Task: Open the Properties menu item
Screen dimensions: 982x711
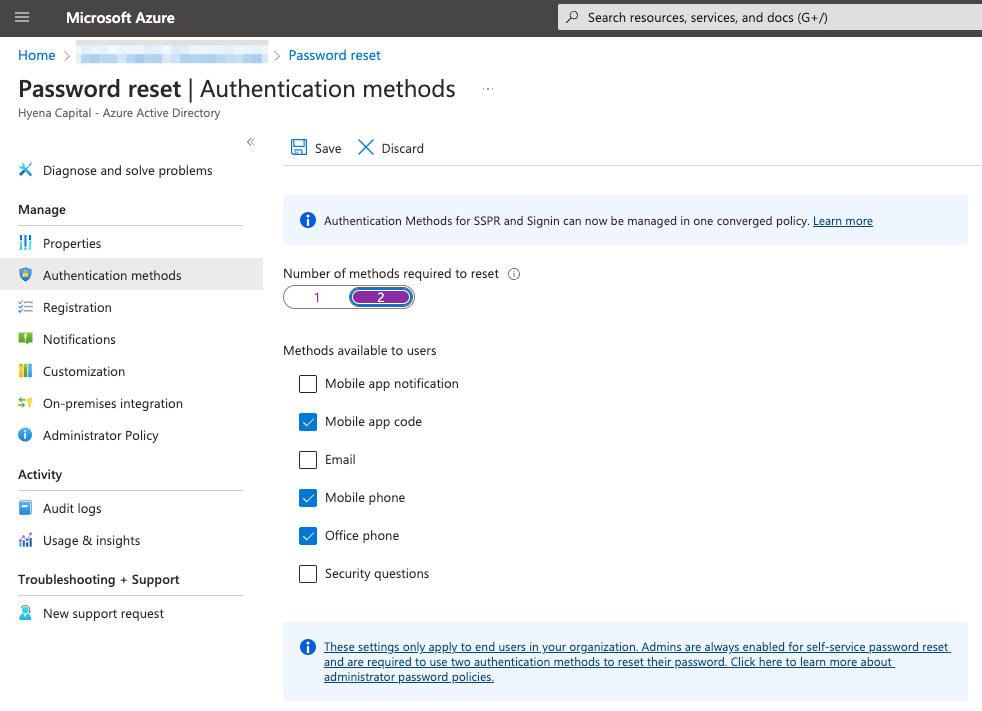Action: tap(72, 243)
